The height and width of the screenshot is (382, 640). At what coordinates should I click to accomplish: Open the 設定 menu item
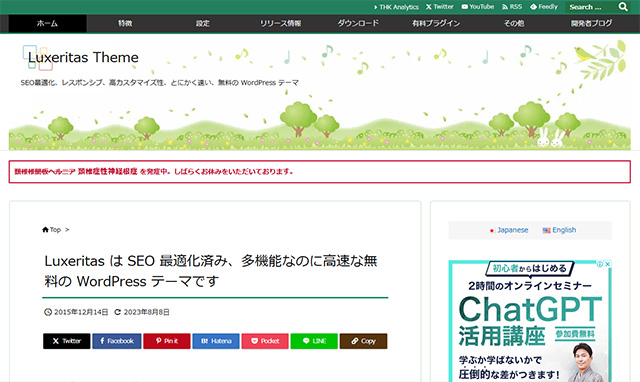tap(202, 24)
